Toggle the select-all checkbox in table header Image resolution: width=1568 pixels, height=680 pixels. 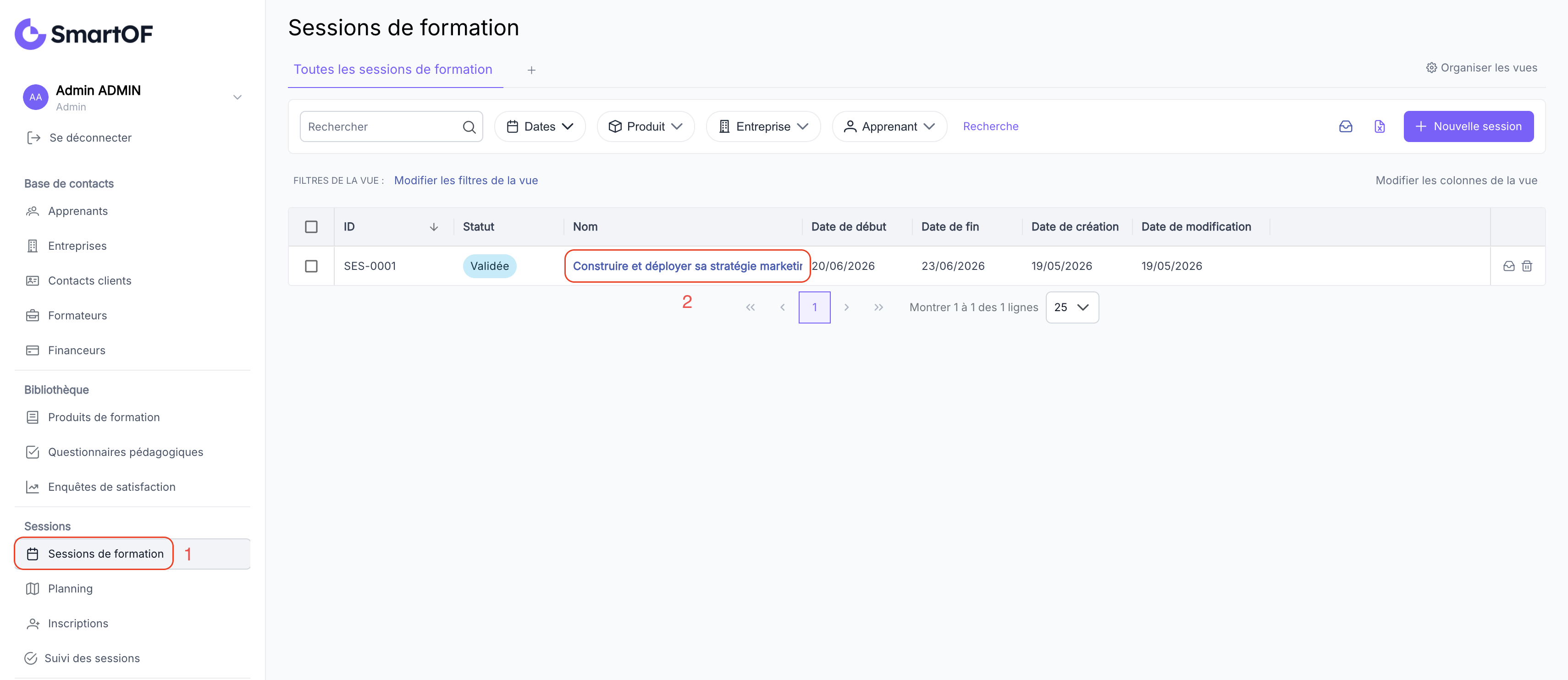click(x=311, y=227)
